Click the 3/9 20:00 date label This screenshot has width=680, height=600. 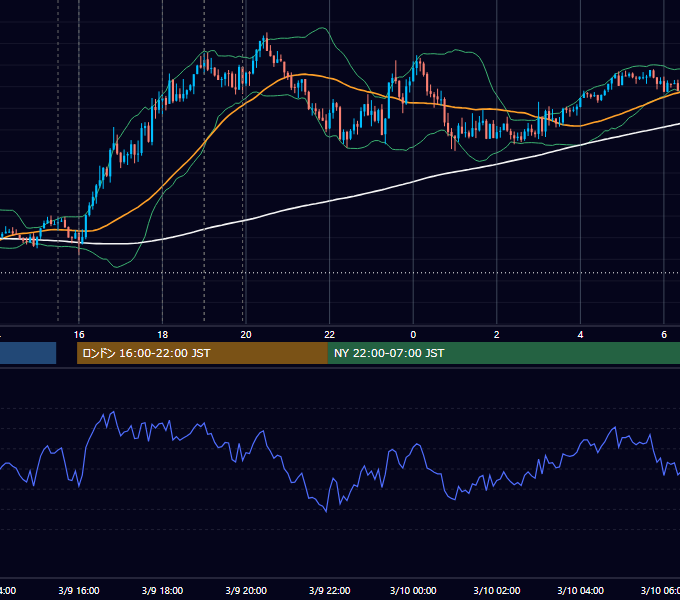coord(246,590)
